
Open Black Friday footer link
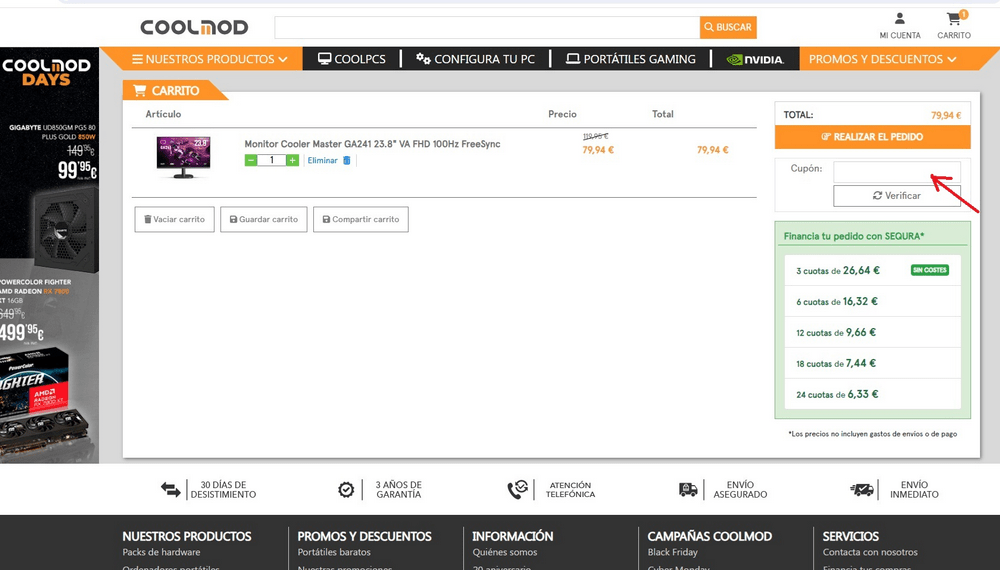tap(672, 552)
